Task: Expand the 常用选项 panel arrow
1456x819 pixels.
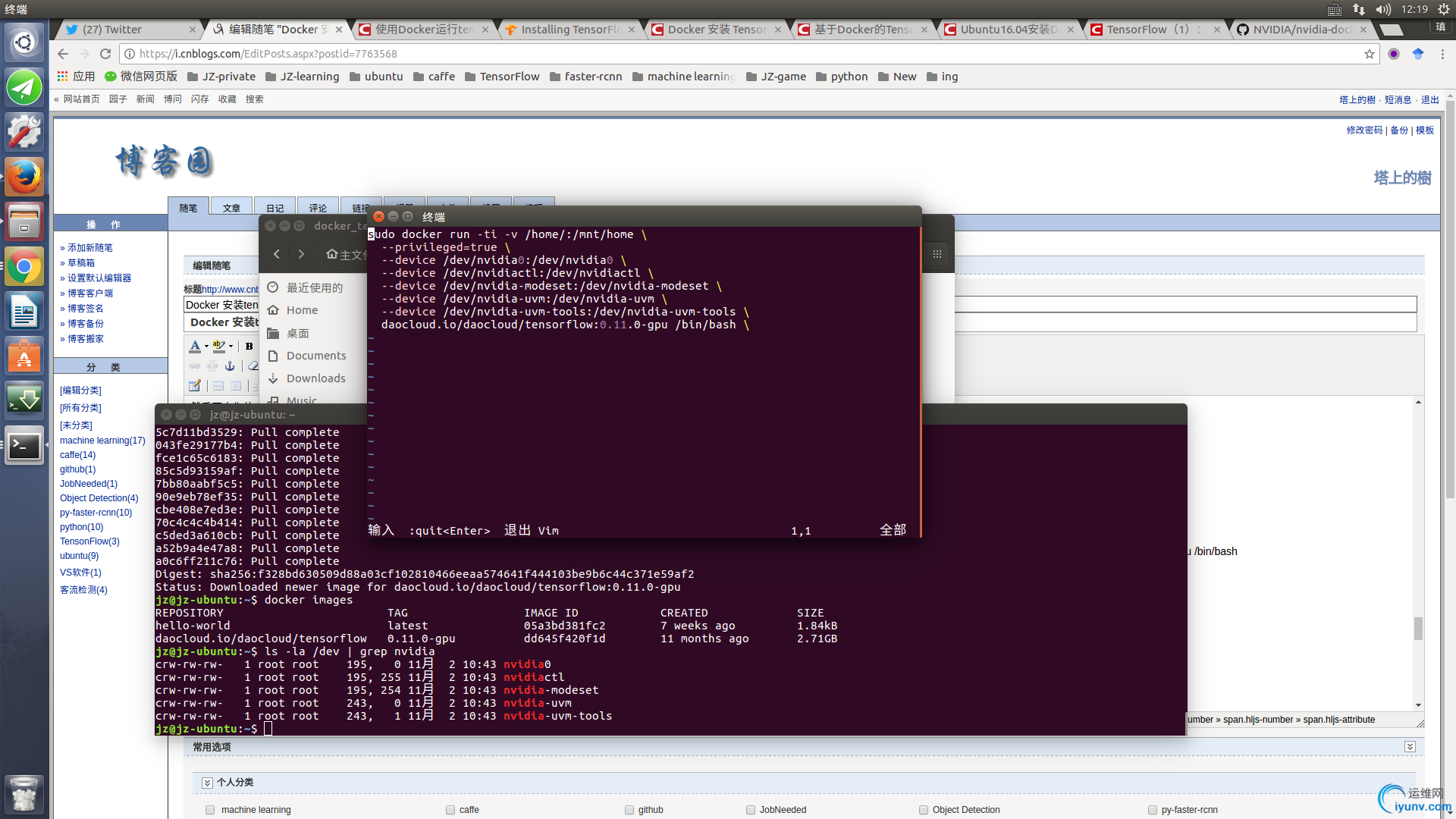Action: 1410,747
